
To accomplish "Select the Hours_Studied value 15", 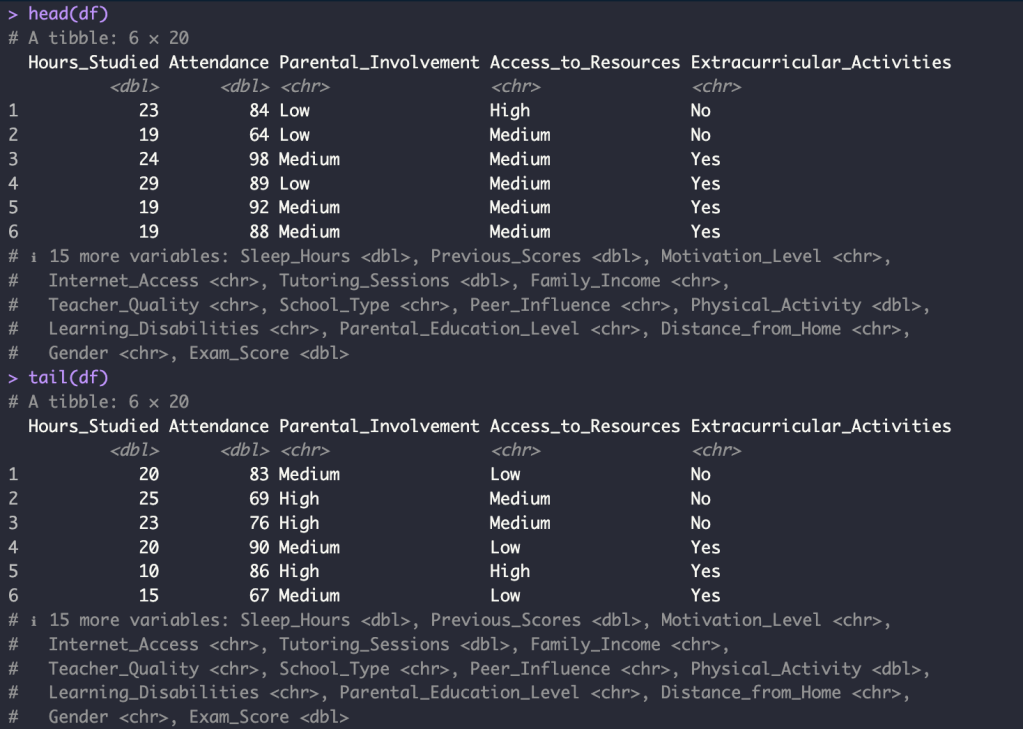I will click(148, 595).
